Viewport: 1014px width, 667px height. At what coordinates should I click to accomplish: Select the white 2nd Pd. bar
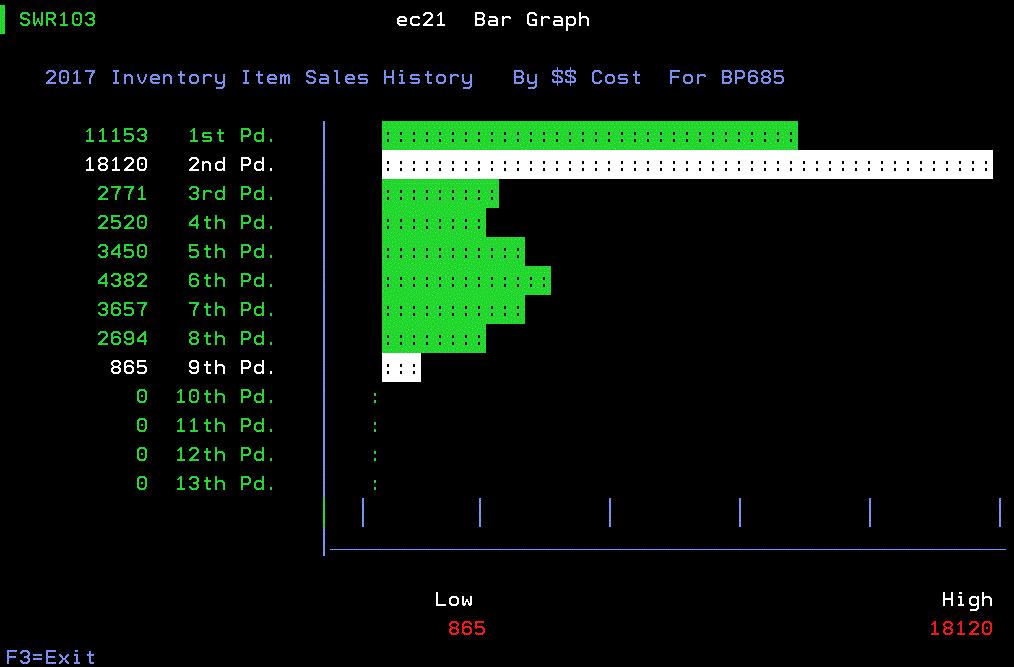687,165
